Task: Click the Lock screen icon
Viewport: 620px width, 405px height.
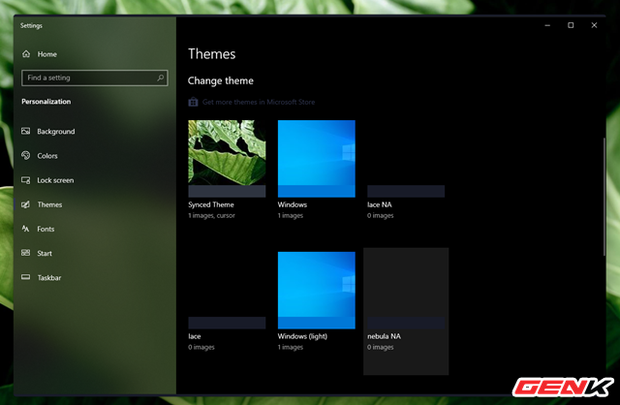Action: [26, 180]
